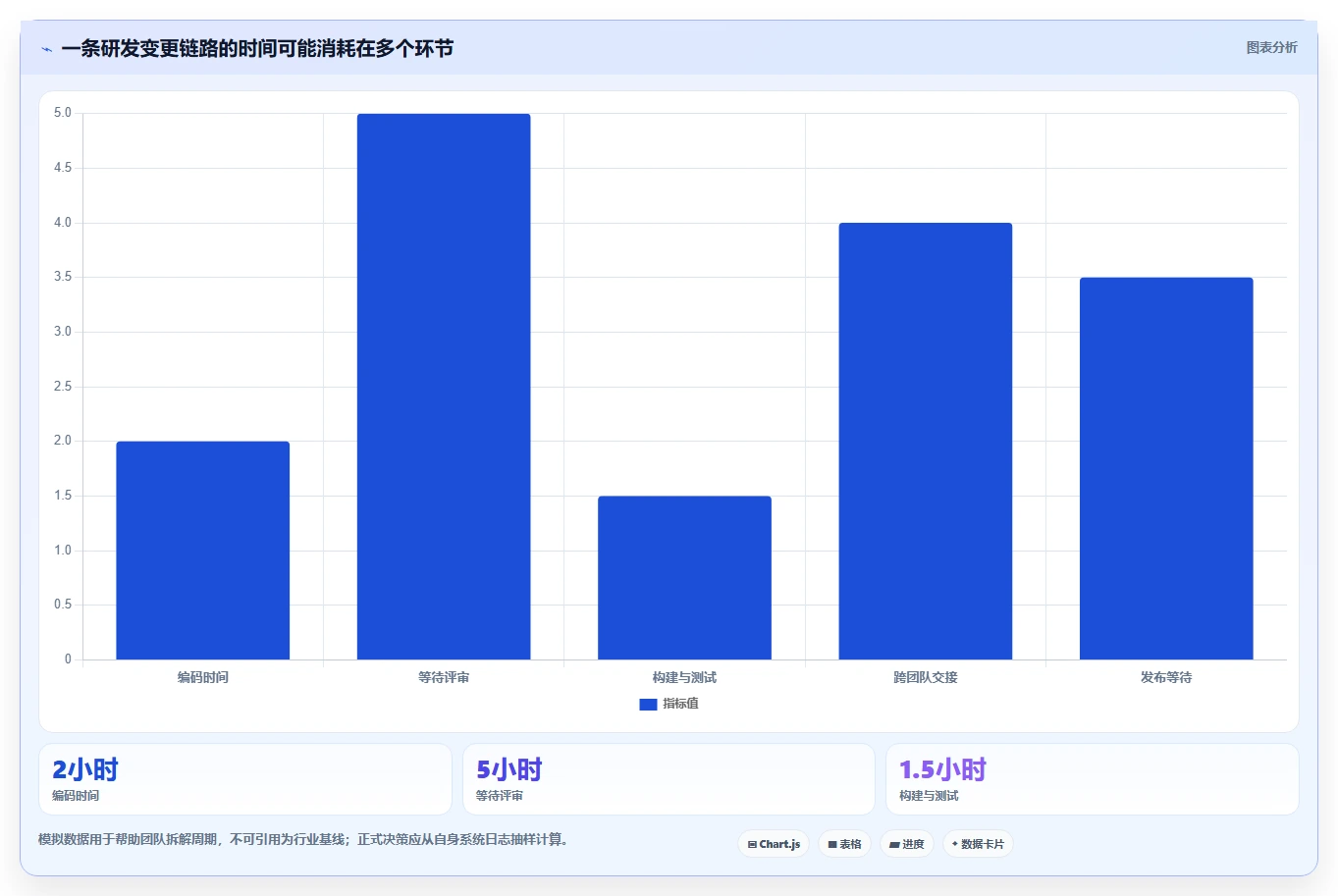Click the 5.0 y-axis tick label
This screenshot has width=1338, height=896.
pyautogui.click(x=63, y=113)
